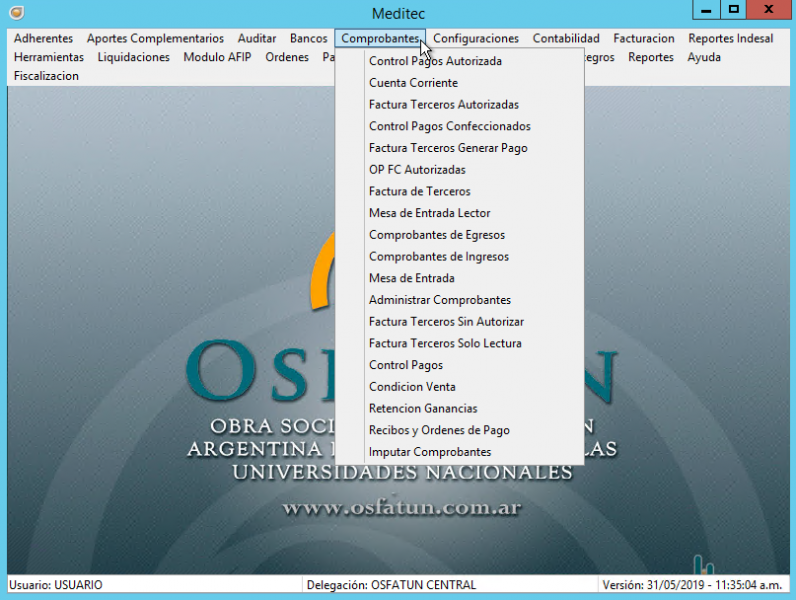Screen dimensions: 796x600
Task: Choose the Control Pagos entry
Action: 460,365
